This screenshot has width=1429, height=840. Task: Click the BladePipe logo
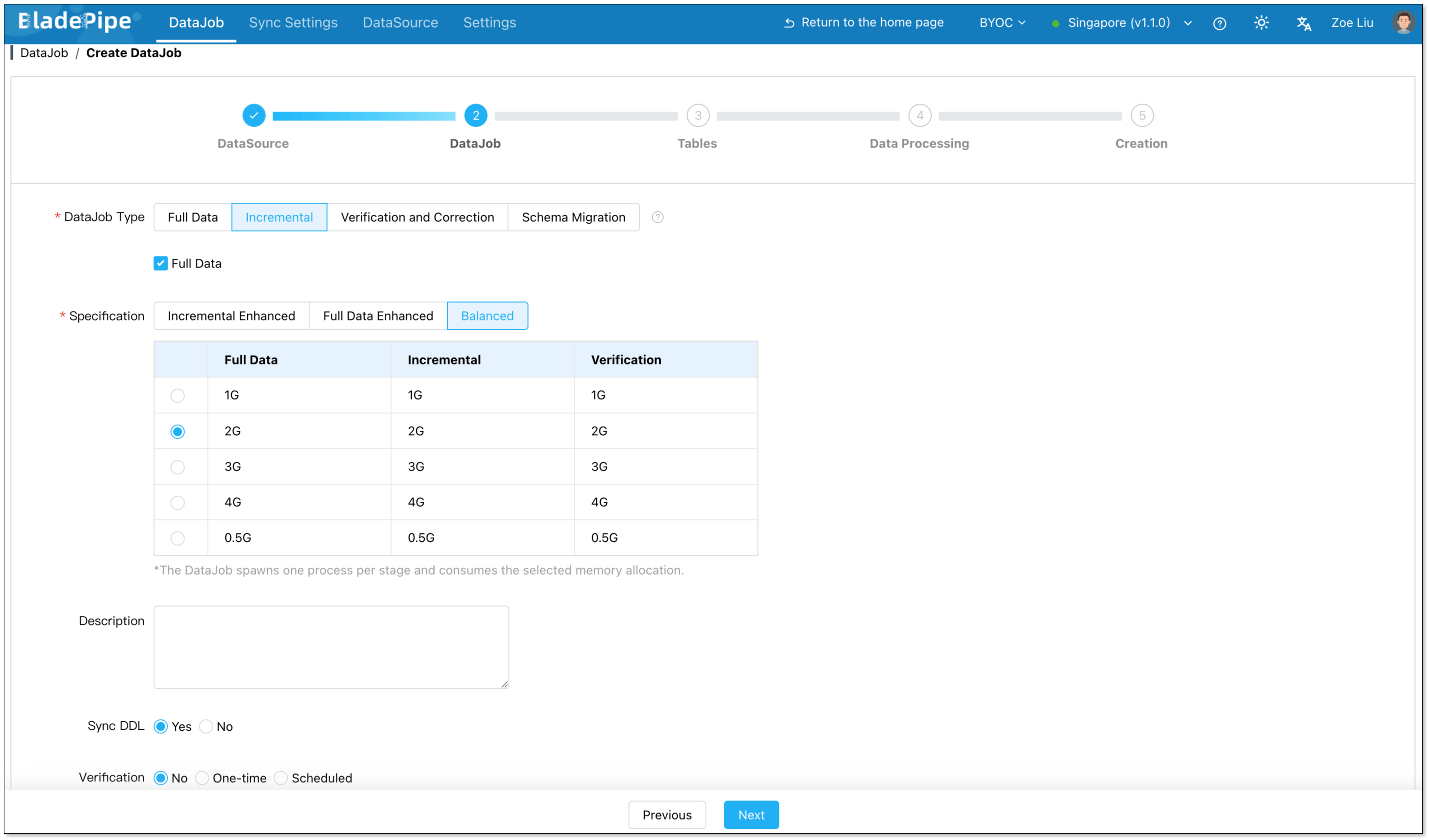click(x=76, y=21)
